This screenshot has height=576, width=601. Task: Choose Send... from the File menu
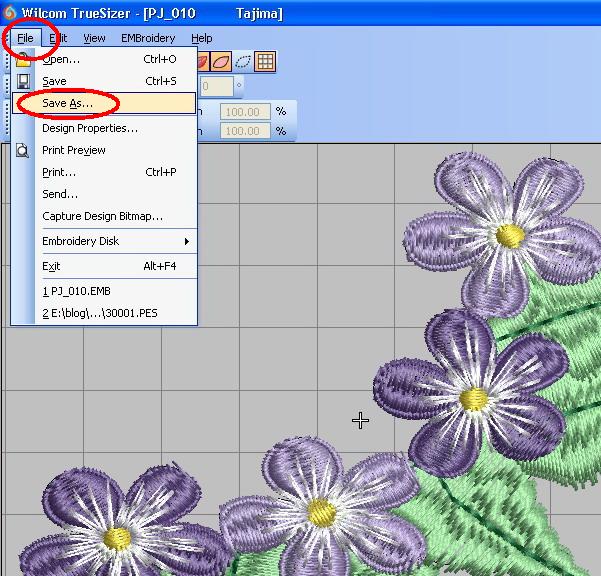tap(104, 194)
